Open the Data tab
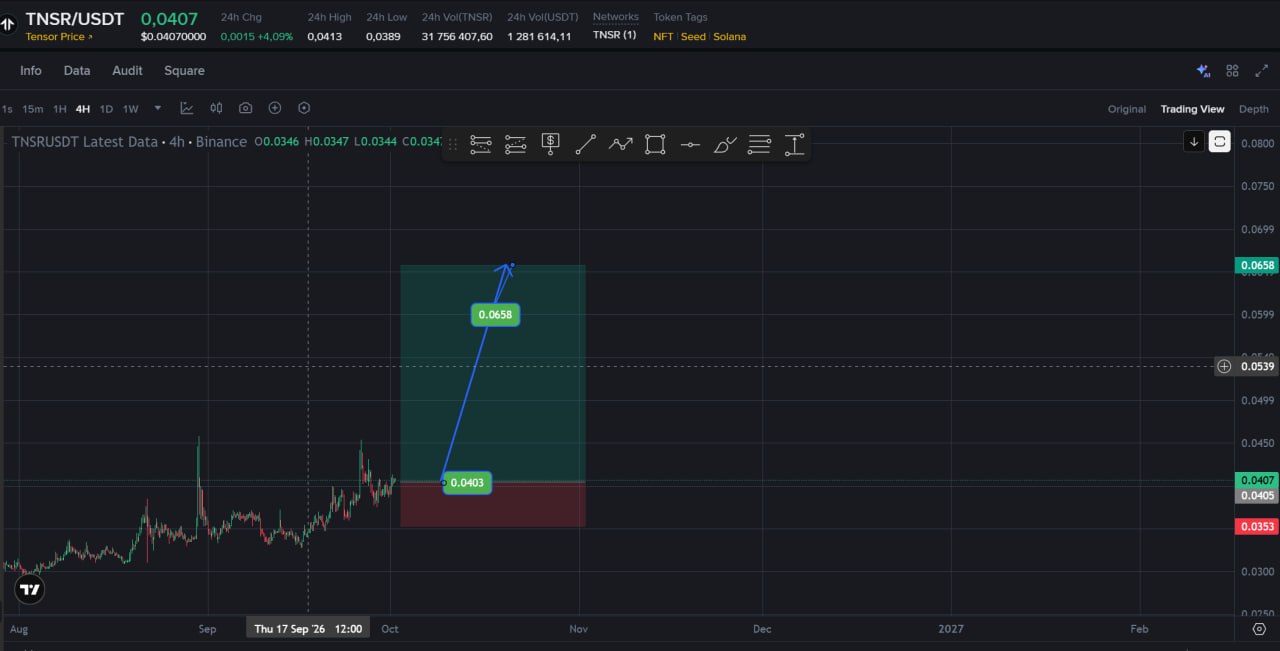The height and width of the screenshot is (651, 1280). coord(77,71)
